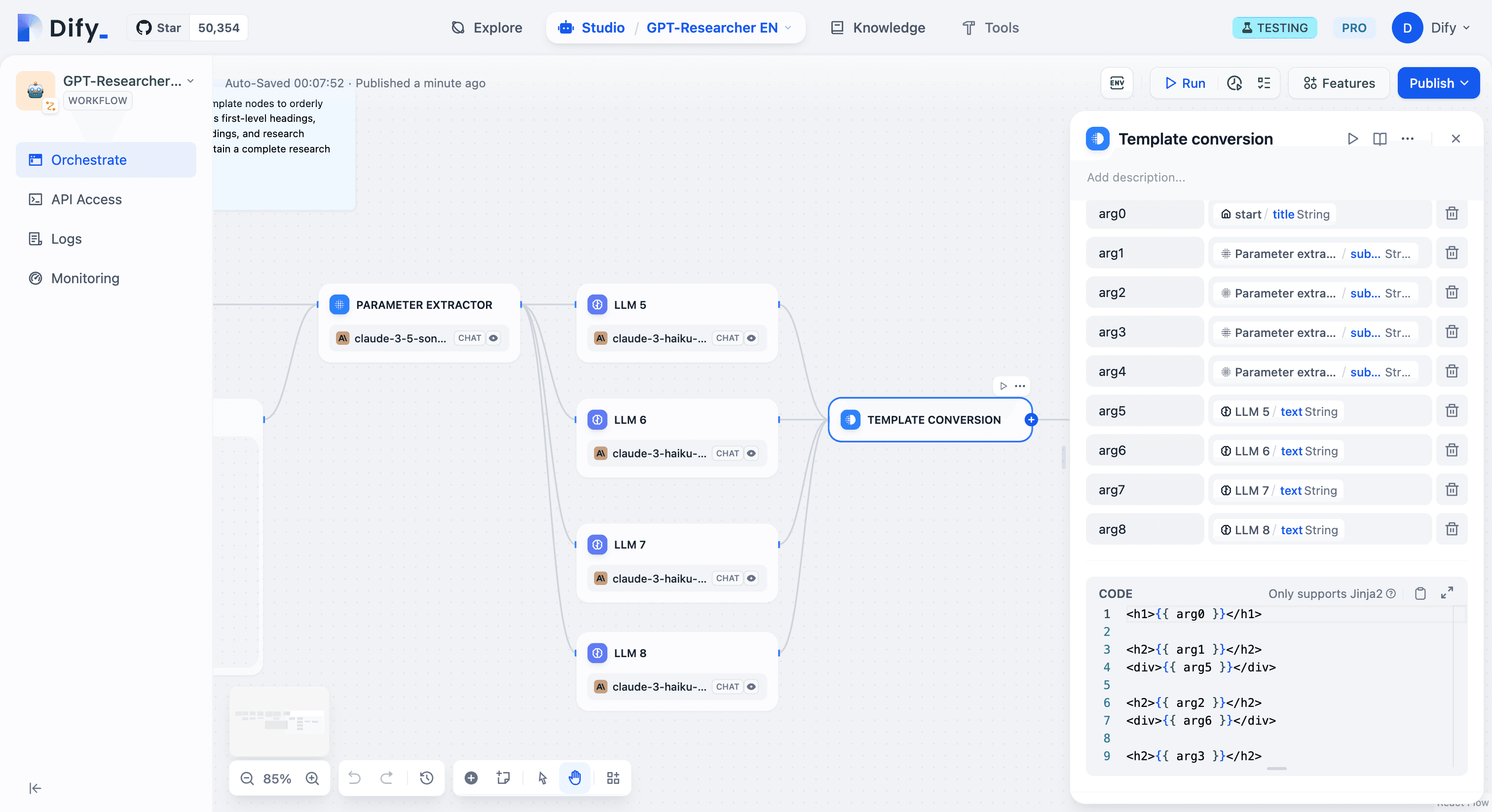Click the organize nodes layout icon
The image size is (1492, 812).
click(613, 778)
